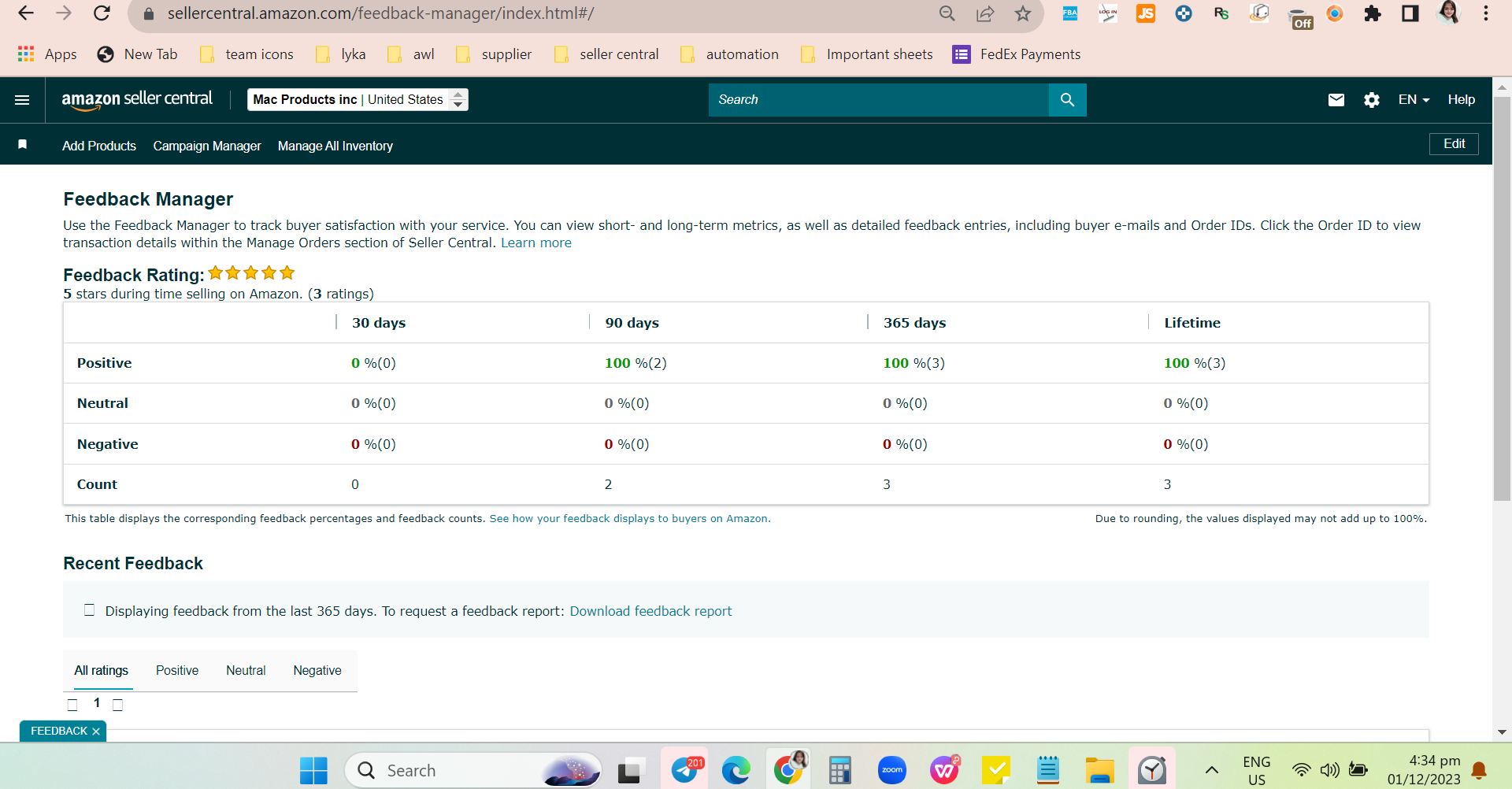The height and width of the screenshot is (789, 1512).
Task: Open the Windows Start menu
Action: point(313,770)
